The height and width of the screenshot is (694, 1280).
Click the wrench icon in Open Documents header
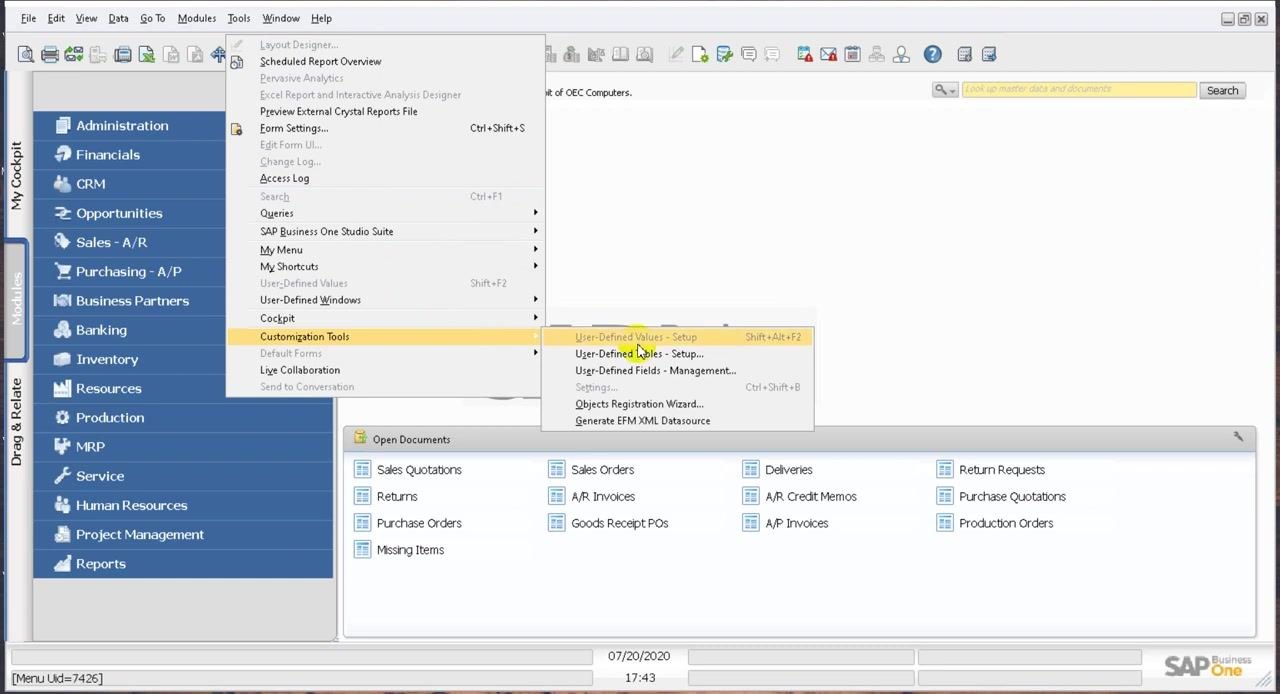[1238, 438]
